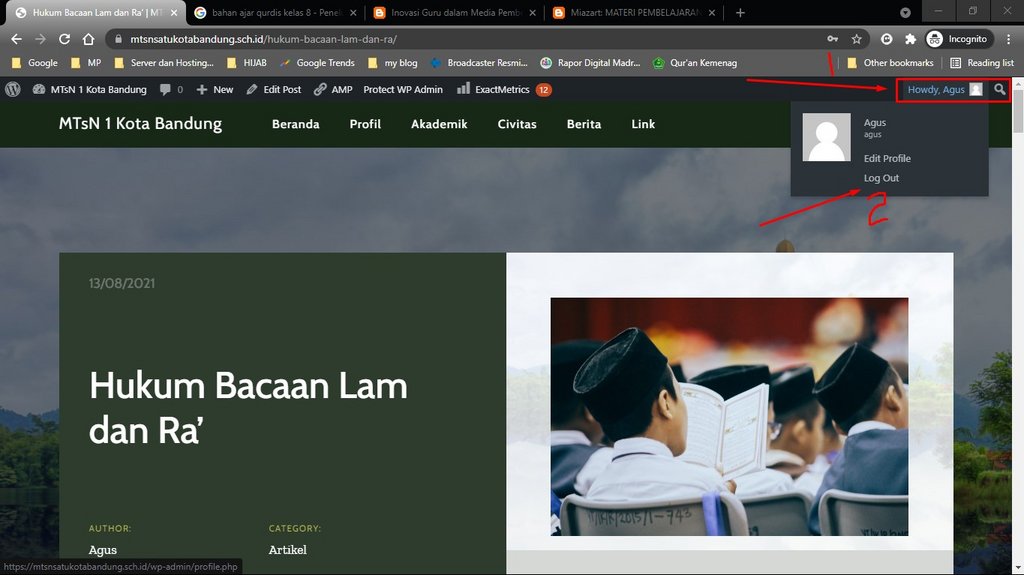The width and height of the screenshot is (1024, 575).
Task: Open the MP bookmark folder
Action: click(86, 63)
